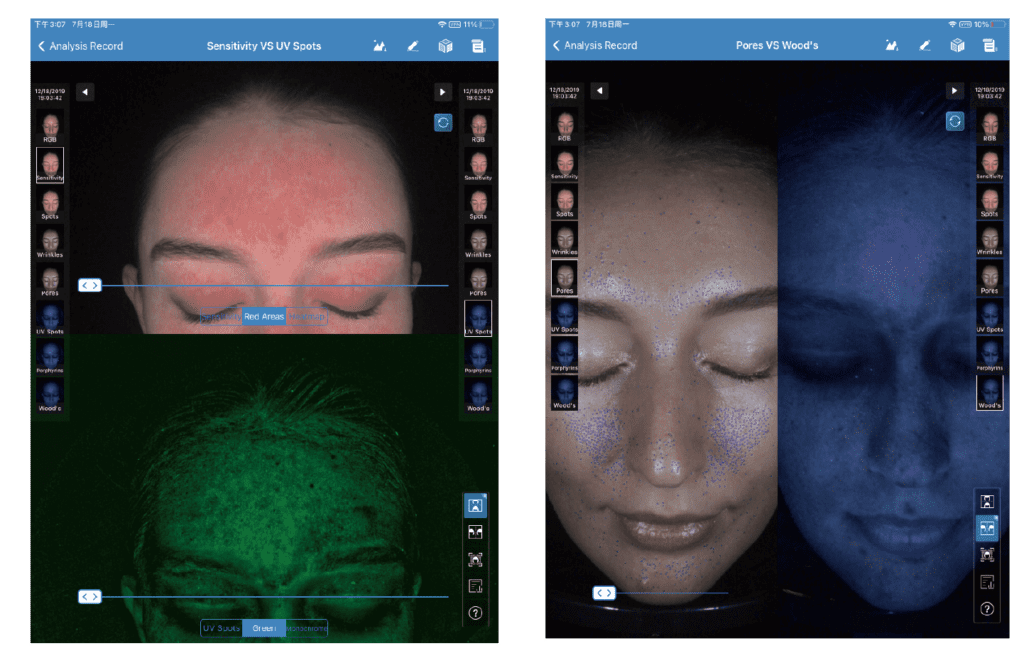
Task: Open the 3D cube view in left header
Action: (x=445, y=46)
